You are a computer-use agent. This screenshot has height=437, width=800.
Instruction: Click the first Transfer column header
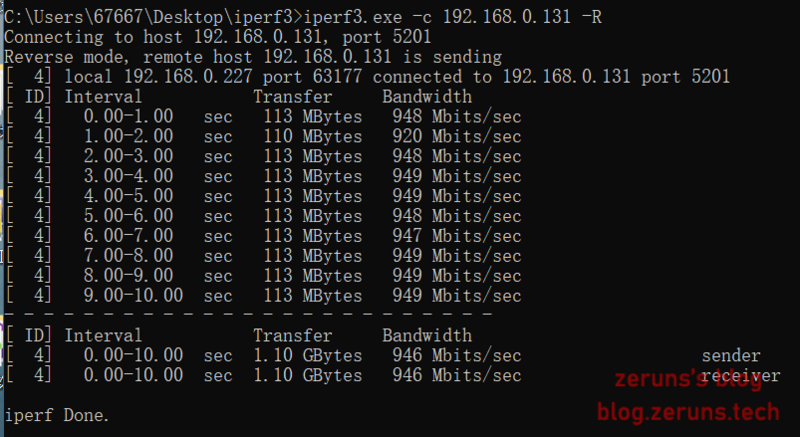coord(293,97)
